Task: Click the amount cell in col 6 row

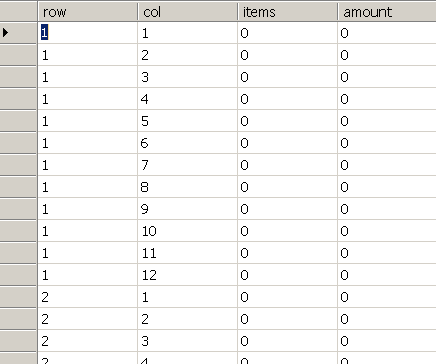Action: pos(387,143)
